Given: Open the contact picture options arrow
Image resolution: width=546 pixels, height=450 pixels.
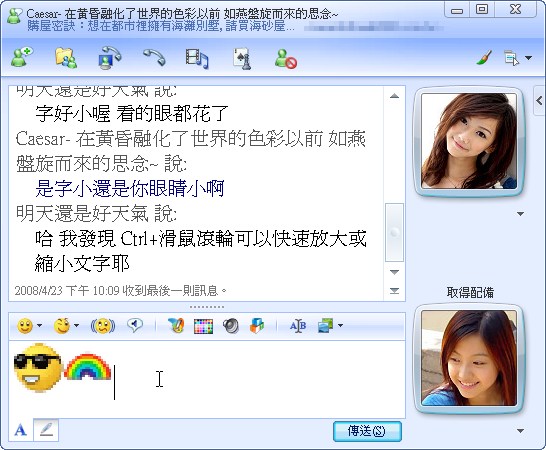Looking at the screenshot, I should [x=520, y=214].
